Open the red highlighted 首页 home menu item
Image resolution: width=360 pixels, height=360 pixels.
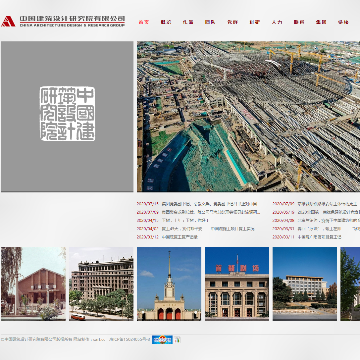[x=144, y=22]
